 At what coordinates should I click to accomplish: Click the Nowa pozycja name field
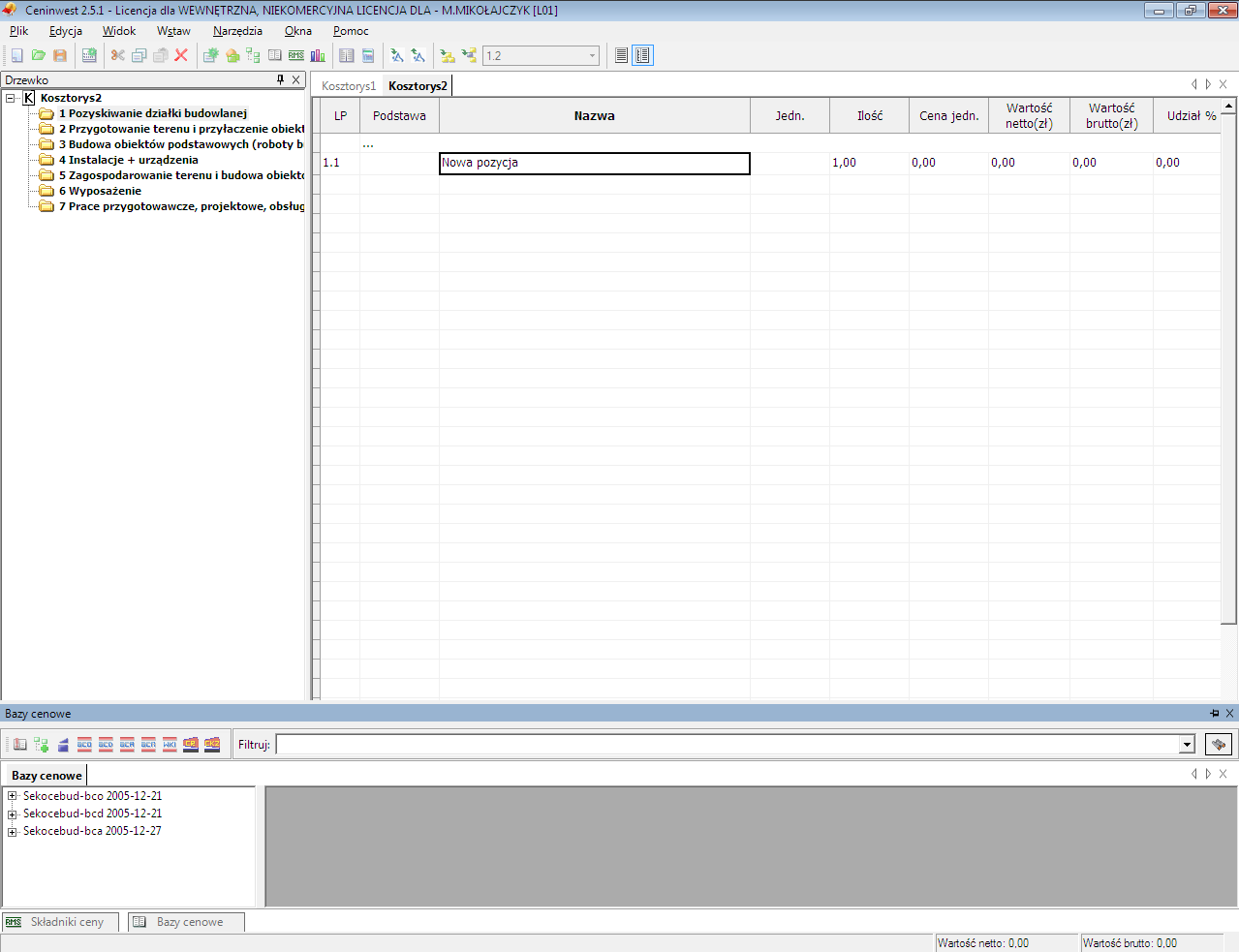595,164
